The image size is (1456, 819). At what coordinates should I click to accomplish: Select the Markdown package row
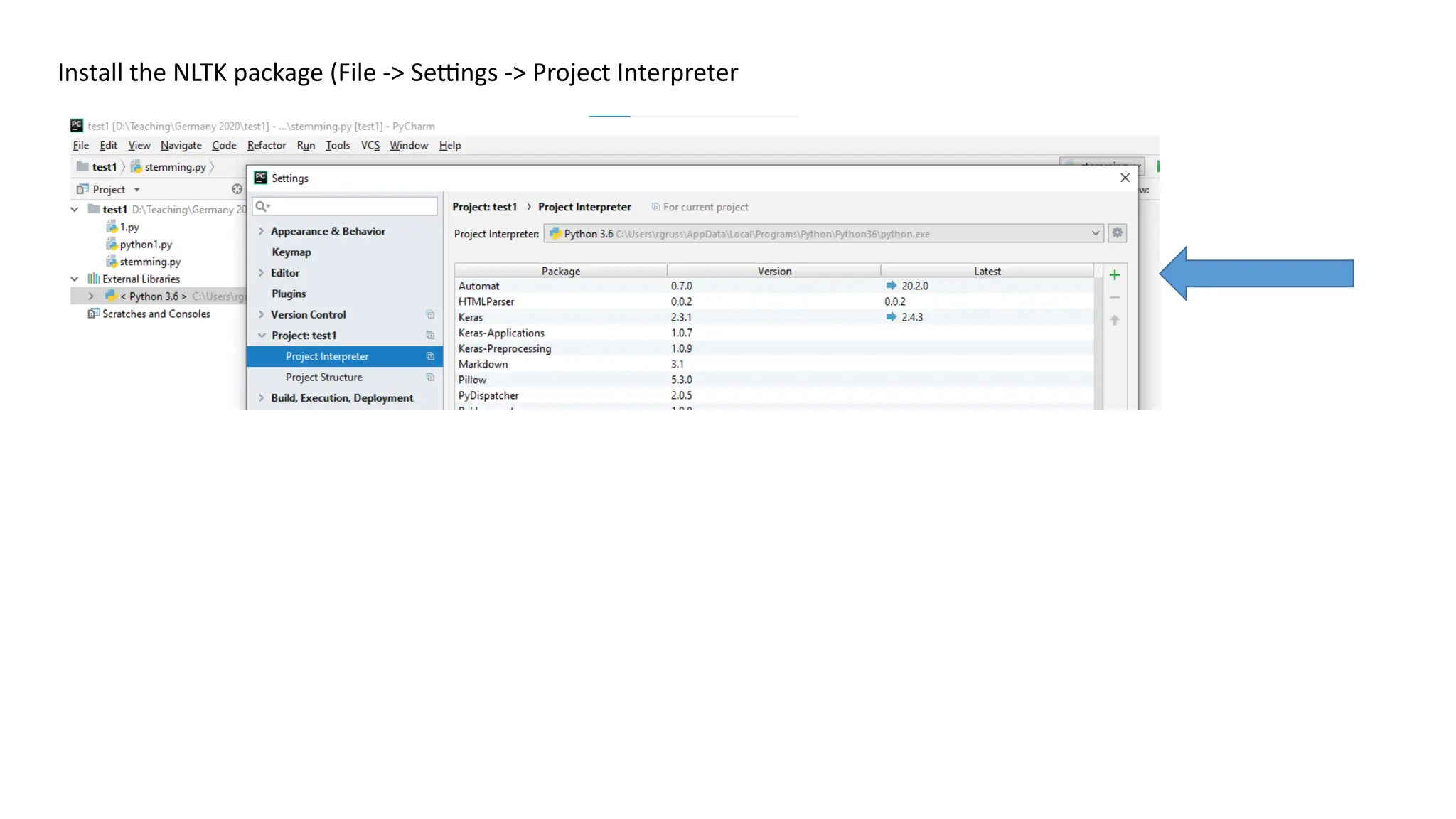[774, 364]
